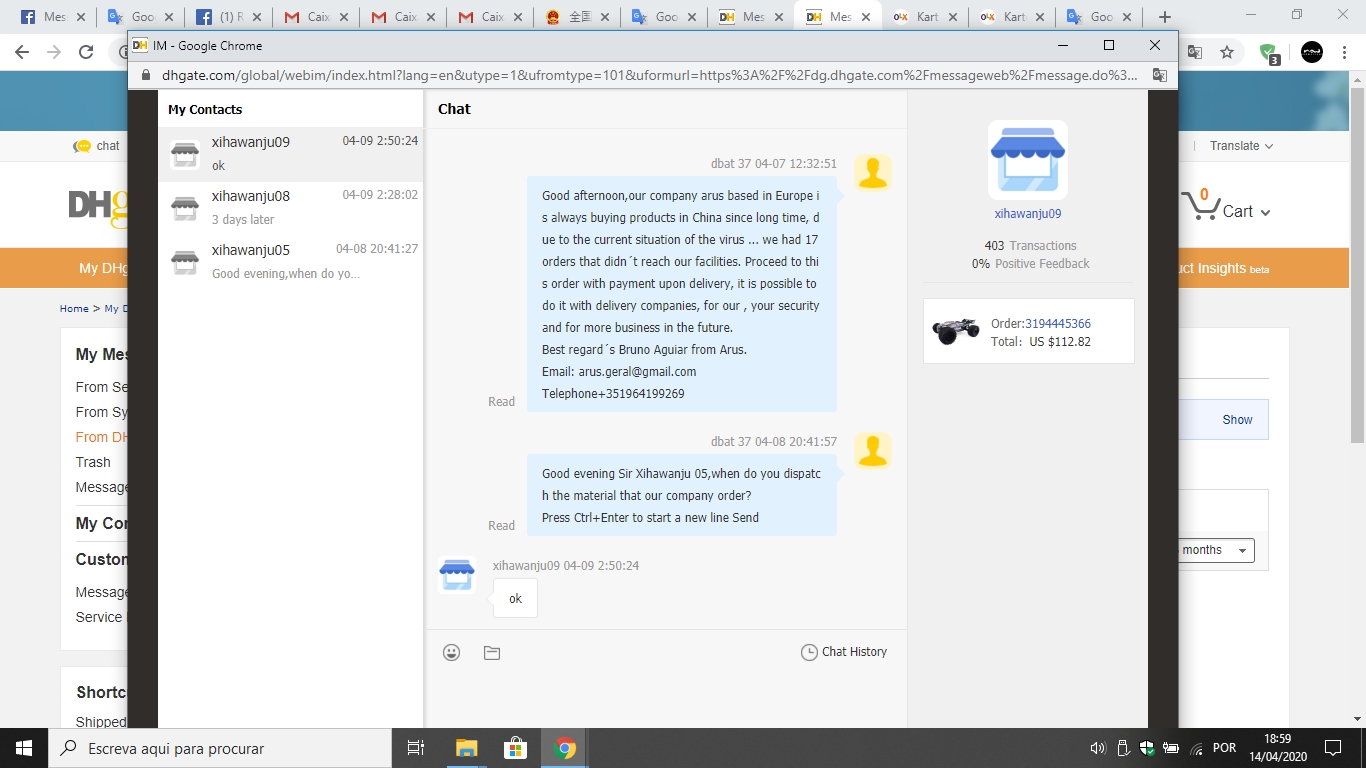
Task: Click the dhgate.com address bar
Action: (x=400, y=73)
